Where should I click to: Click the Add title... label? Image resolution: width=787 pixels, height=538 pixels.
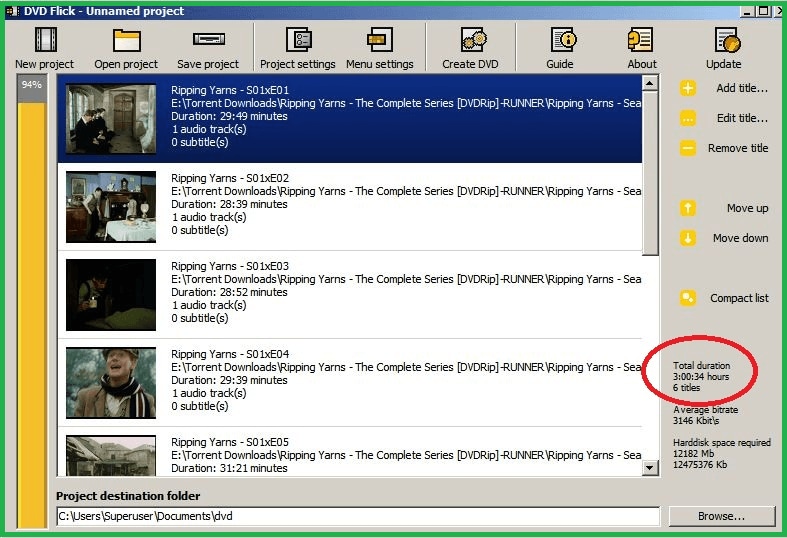coord(742,88)
